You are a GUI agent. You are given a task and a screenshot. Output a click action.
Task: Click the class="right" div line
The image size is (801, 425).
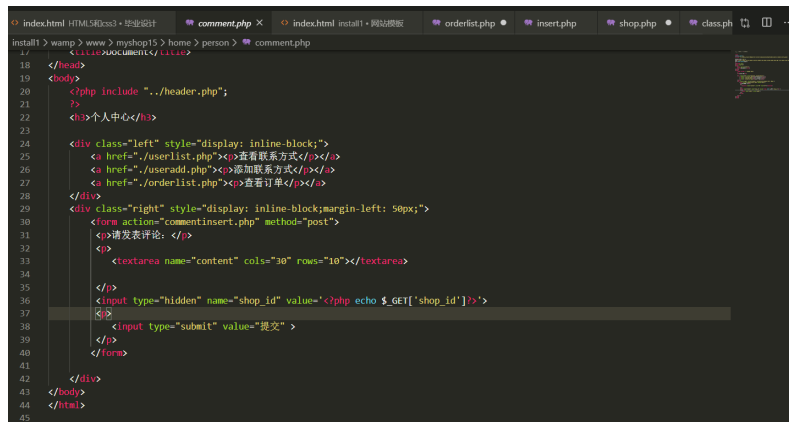click(249, 209)
